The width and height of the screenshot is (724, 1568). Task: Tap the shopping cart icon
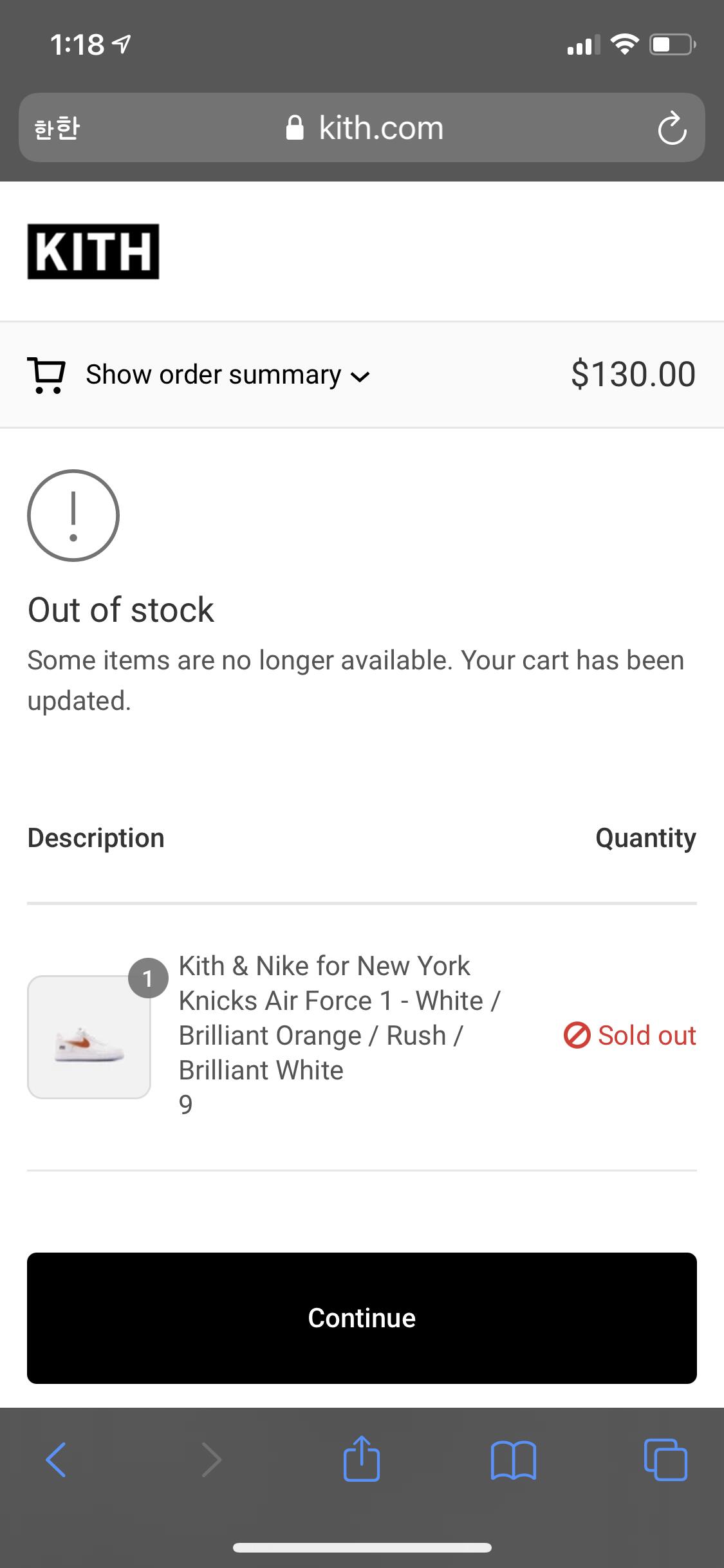coord(46,375)
